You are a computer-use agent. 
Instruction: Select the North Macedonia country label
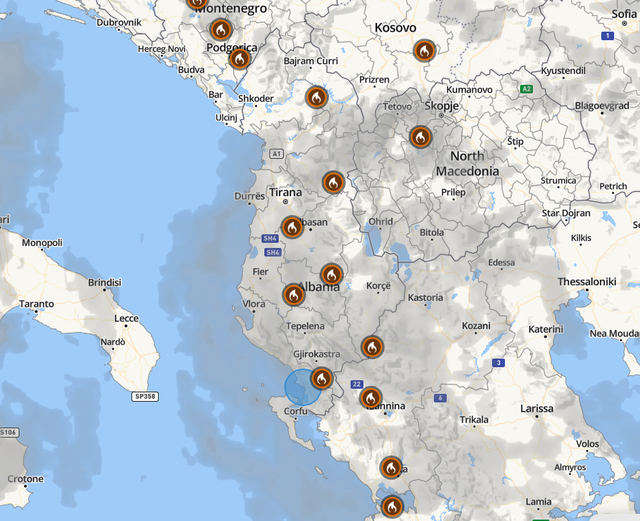[466, 164]
